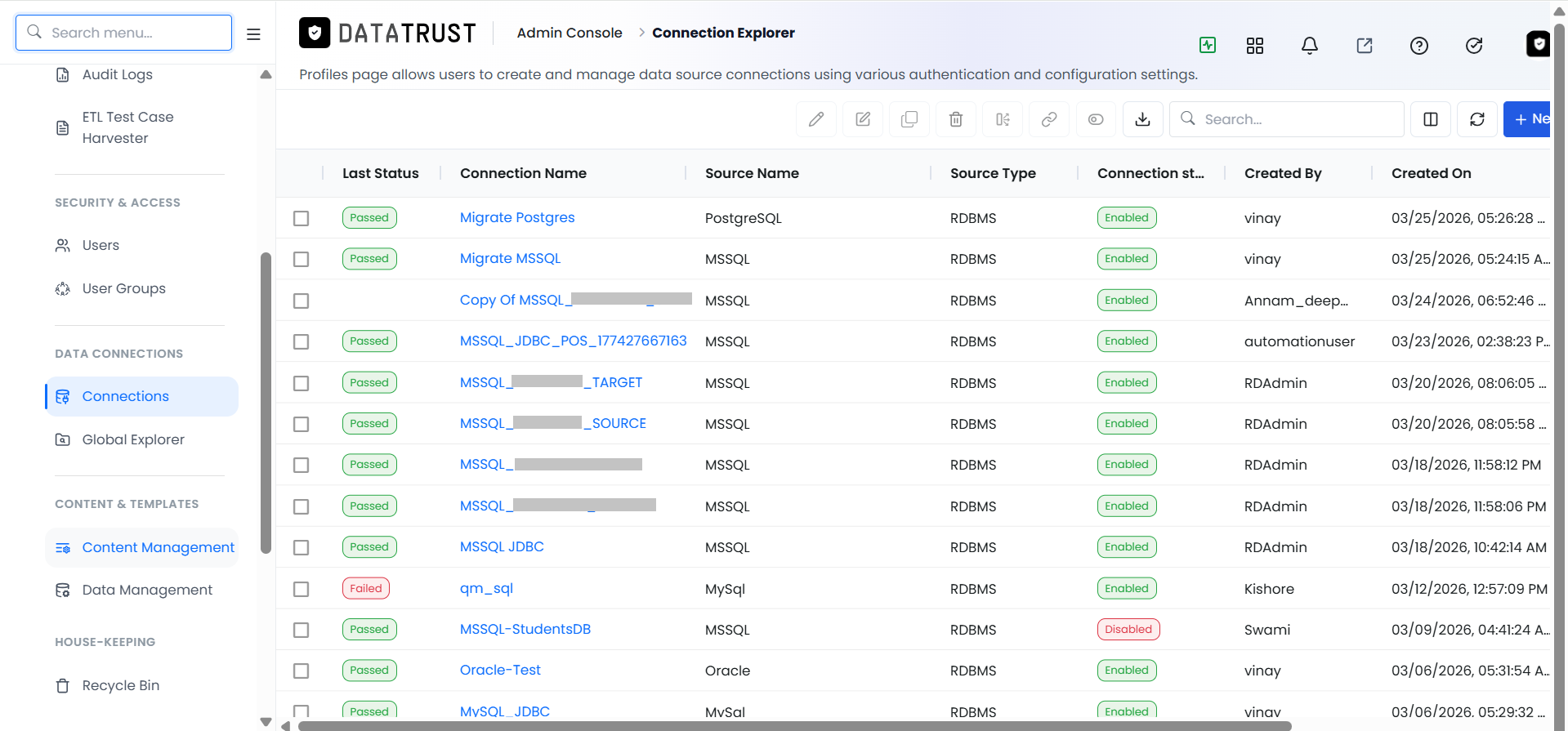Click the link chain toolbar icon
Viewport: 1568px width, 731px height.
1049,119
